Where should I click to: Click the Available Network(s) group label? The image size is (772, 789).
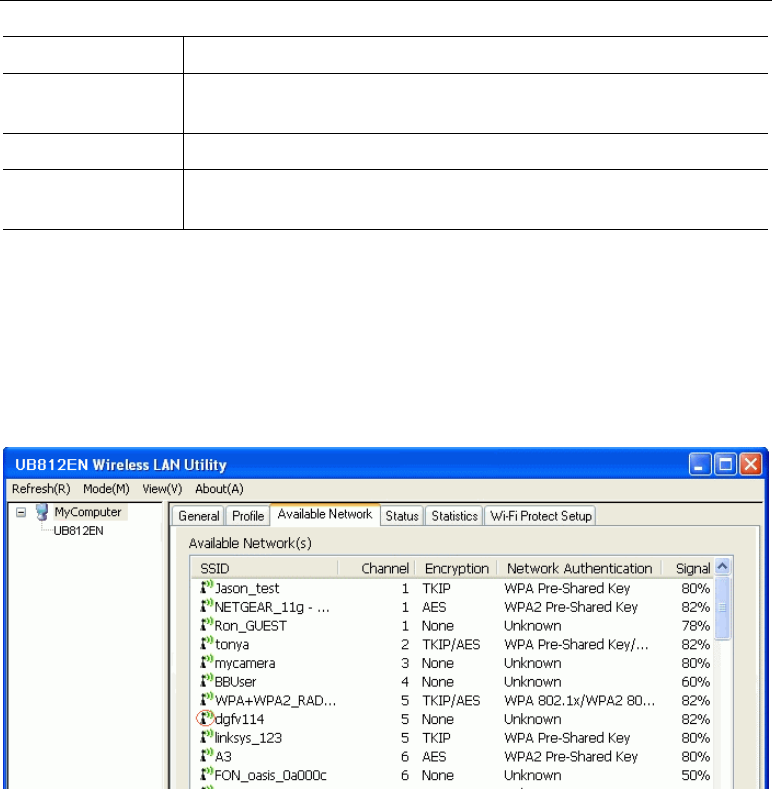[x=250, y=543]
